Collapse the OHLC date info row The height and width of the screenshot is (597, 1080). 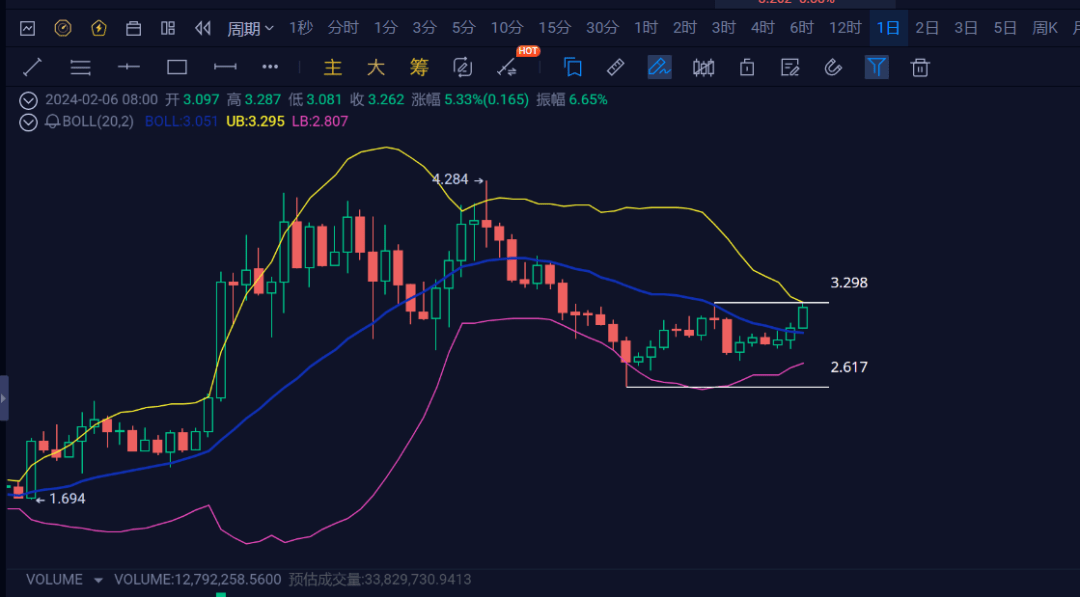[28, 101]
